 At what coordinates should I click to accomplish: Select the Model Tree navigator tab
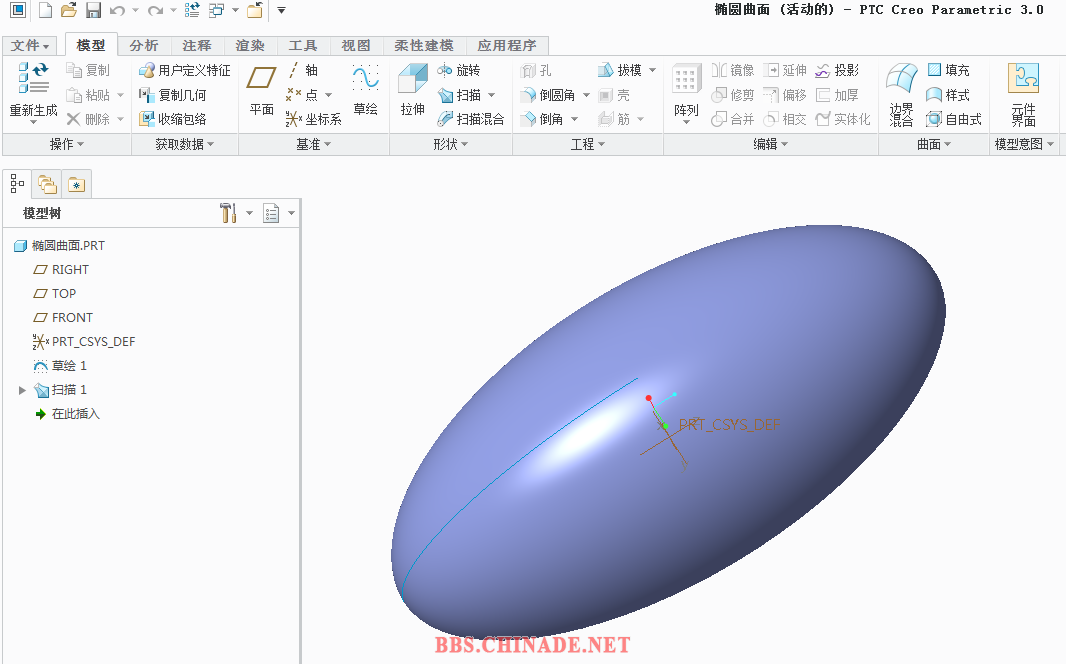(17, 184)
